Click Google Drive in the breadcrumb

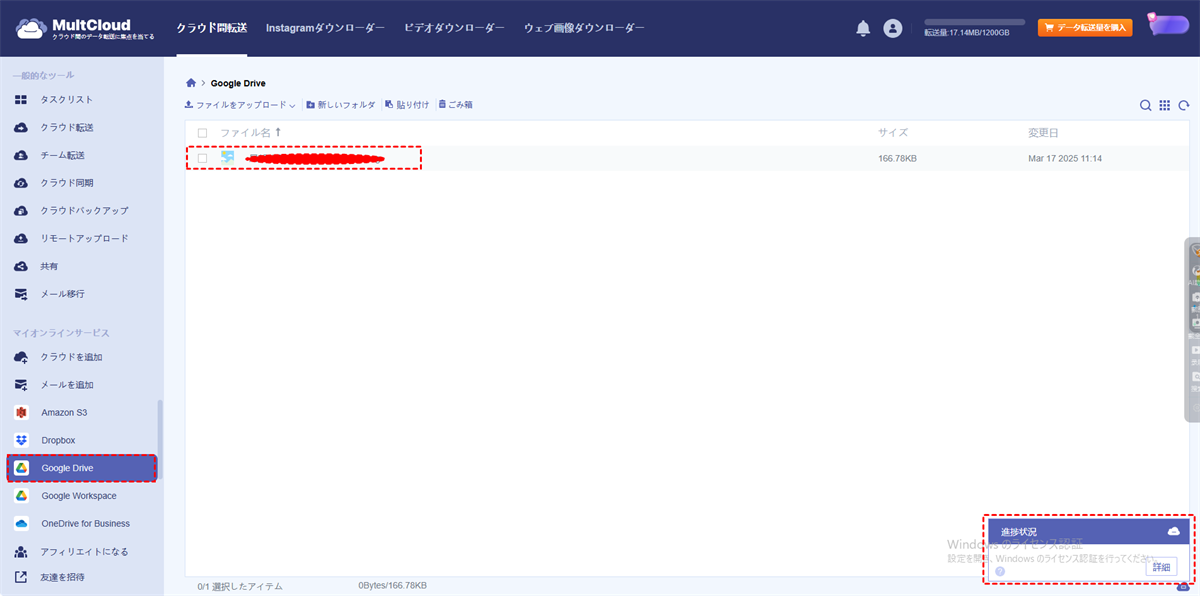pos(238,83)
